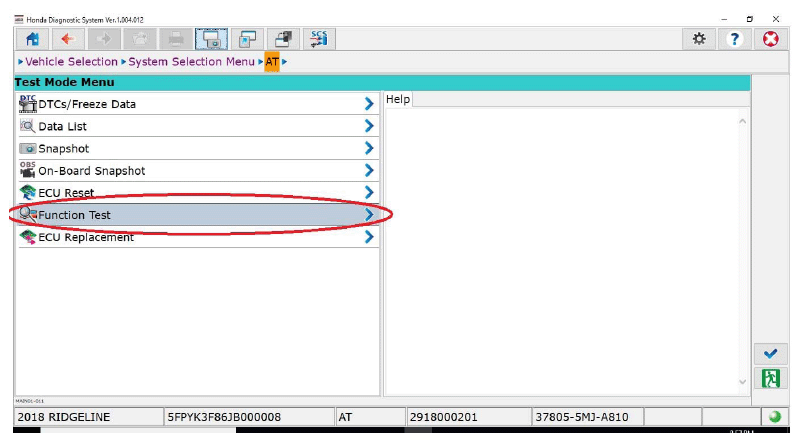Click the stacked windows toolbar icon
Screen dimensions: 801x442
point(283,39)
